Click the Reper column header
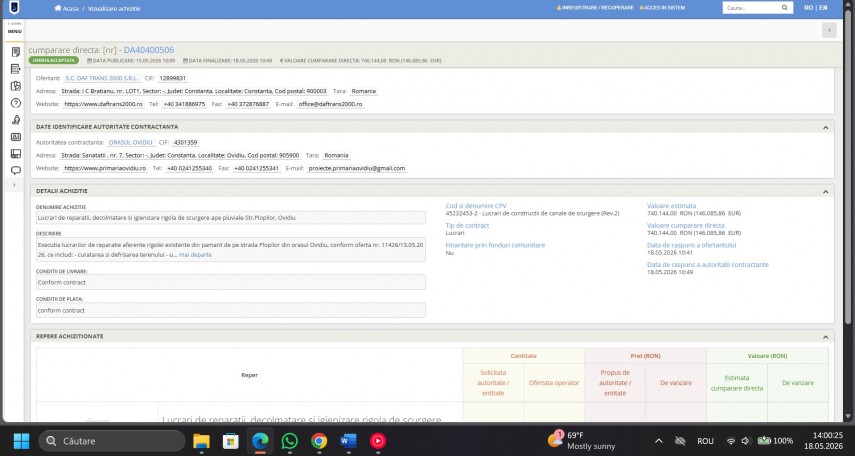 tap(249, 375)
